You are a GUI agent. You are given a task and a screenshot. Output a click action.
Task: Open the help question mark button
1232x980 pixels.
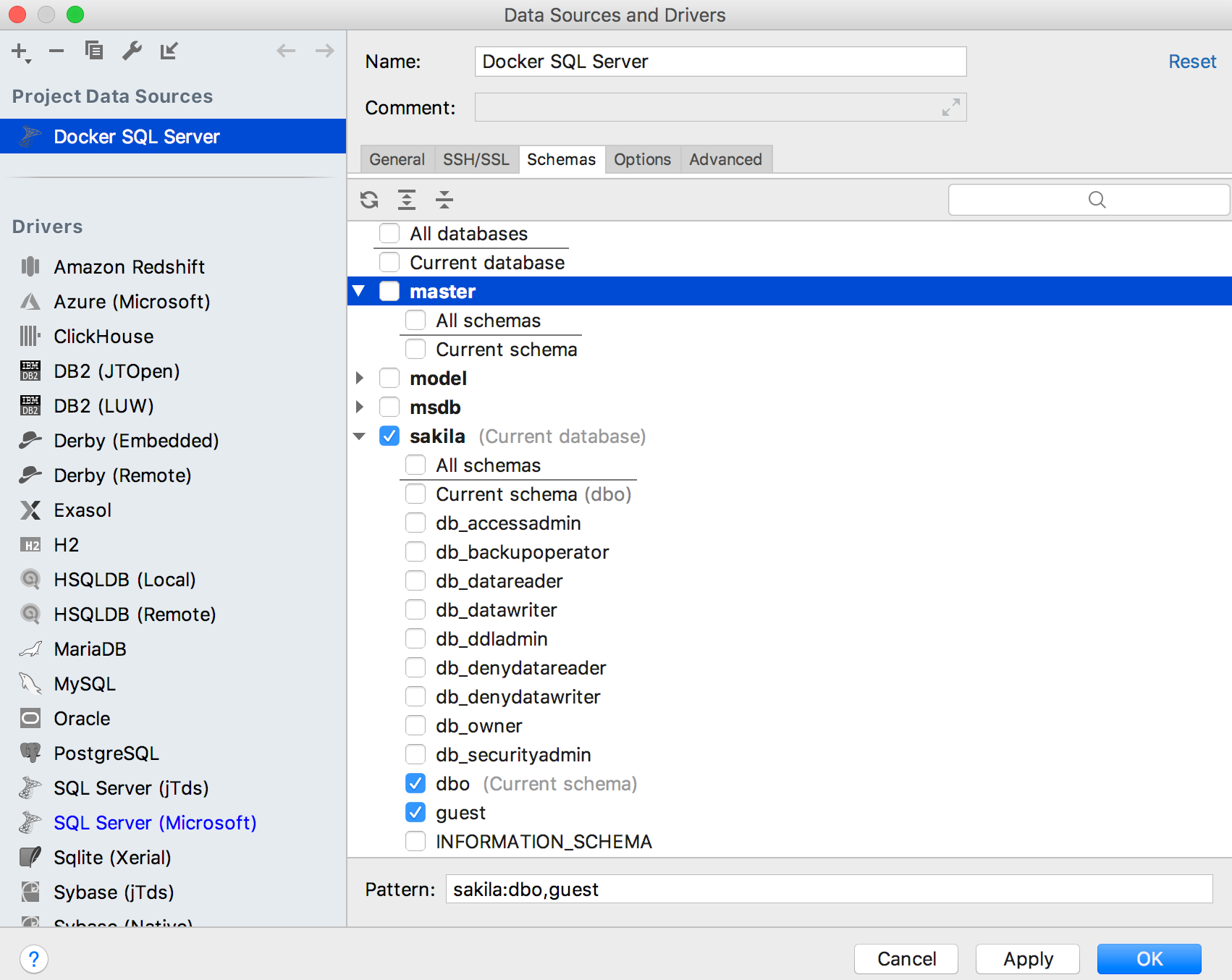pyautogui.click(x=34, y=959)
